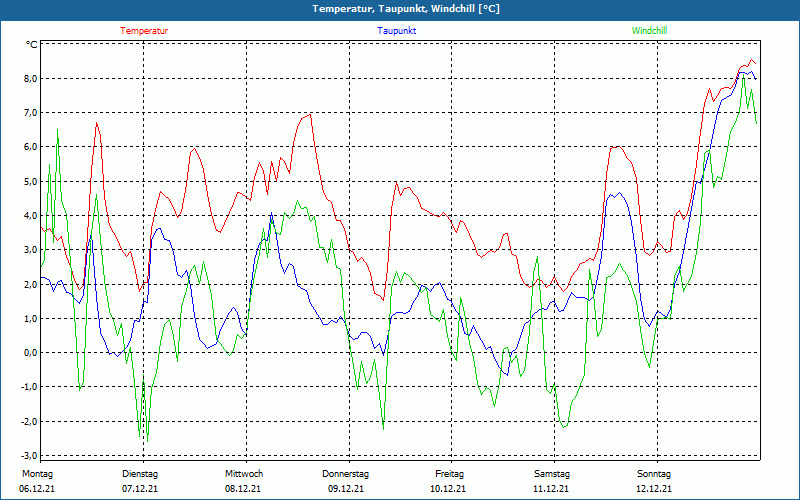Click the Freitag day label
This screenshot has width=800, height=500.
pos(449,474)
